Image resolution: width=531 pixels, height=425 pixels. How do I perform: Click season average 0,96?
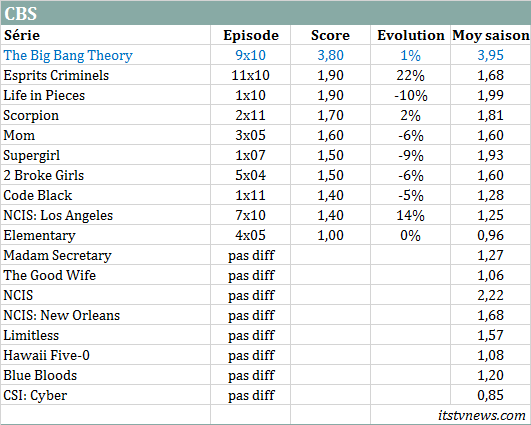tap(491, 235)
